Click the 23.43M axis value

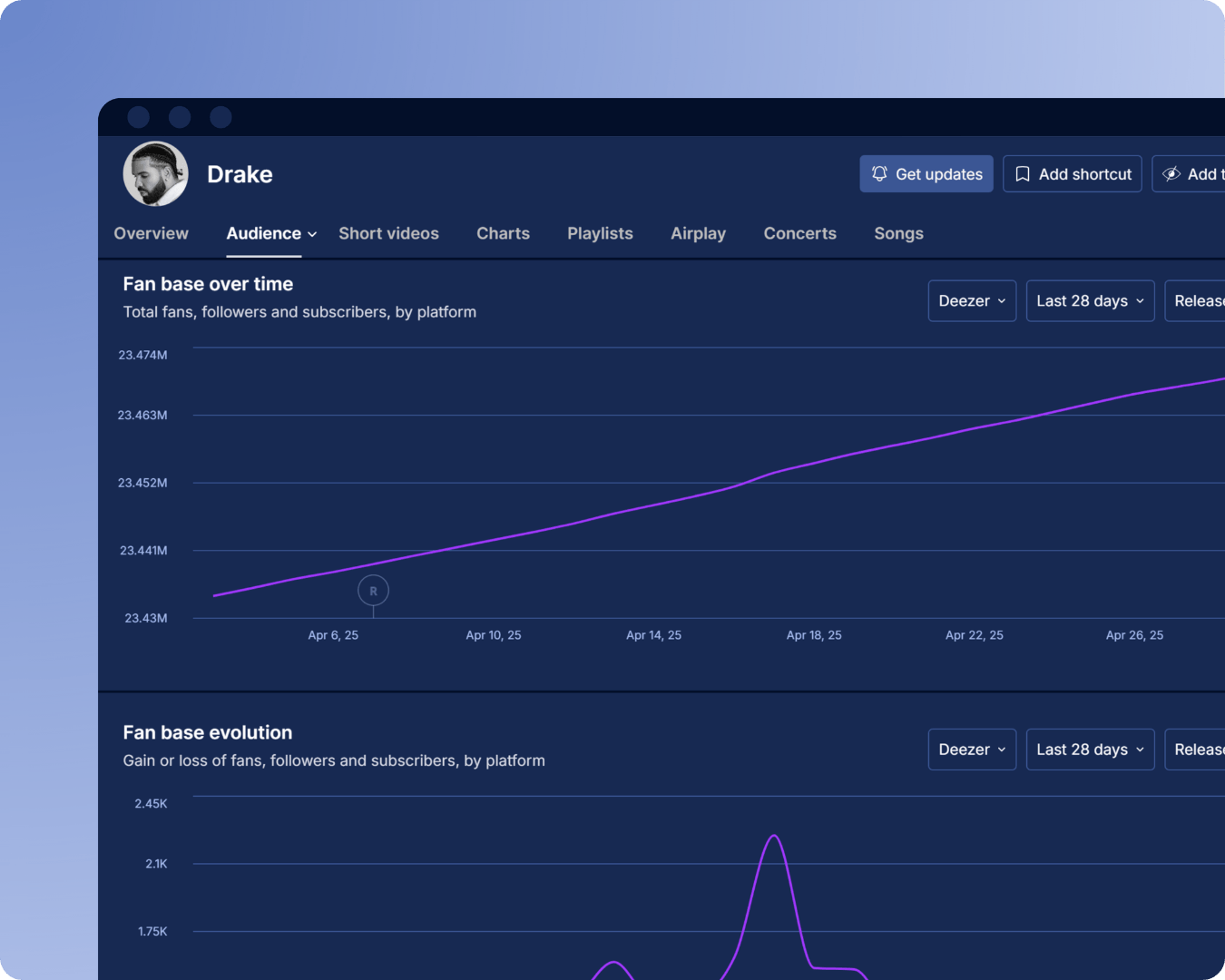click(x=146, y=618)
